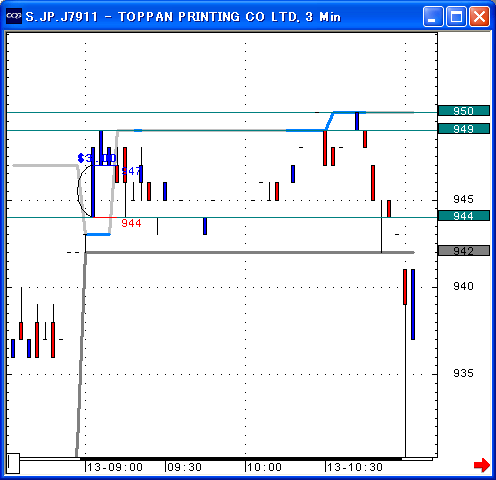Click the 09:30 time axis label
Image resolution: width=496 pixels, height=480 pixels.
184,467
